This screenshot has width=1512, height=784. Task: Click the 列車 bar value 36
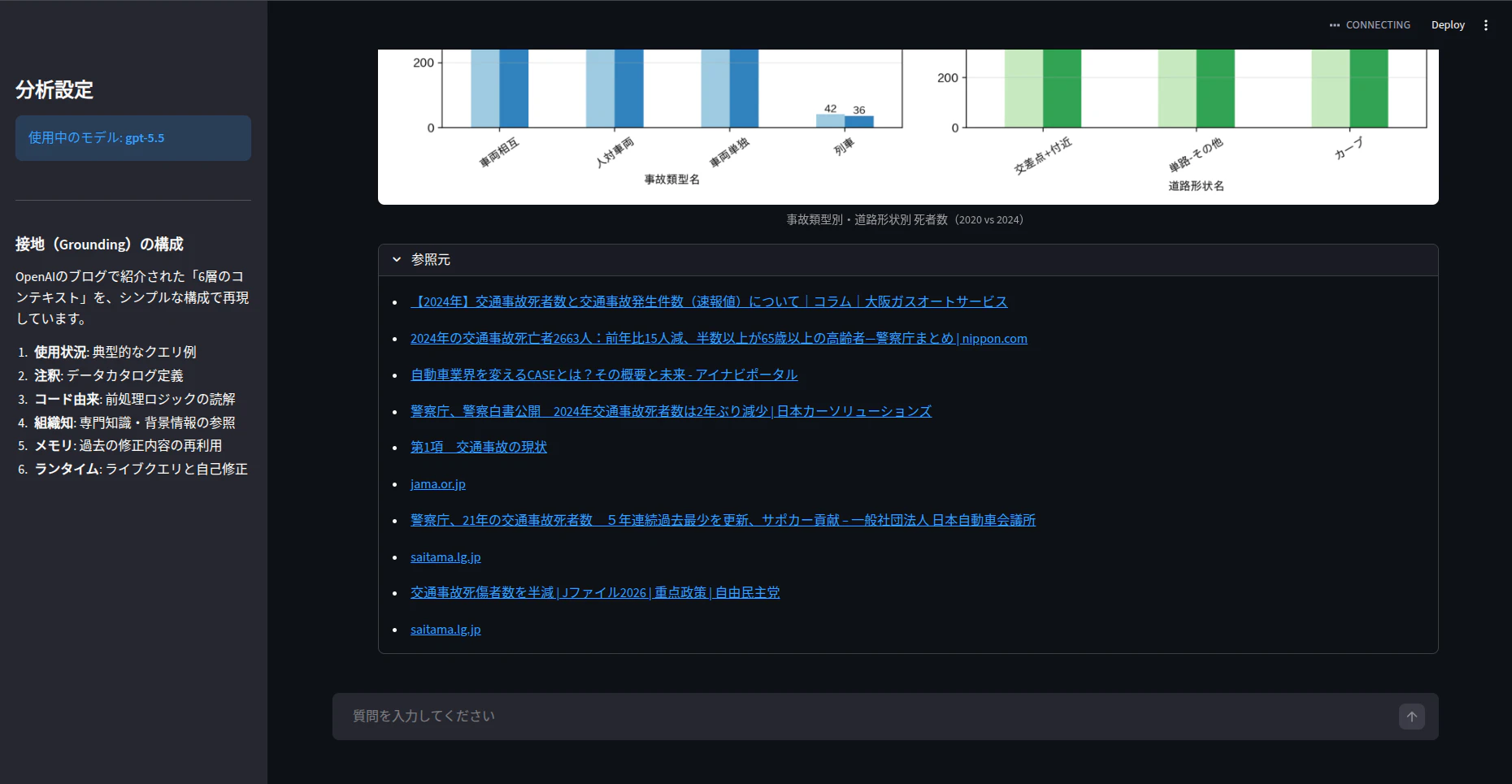tap(859, 110)
